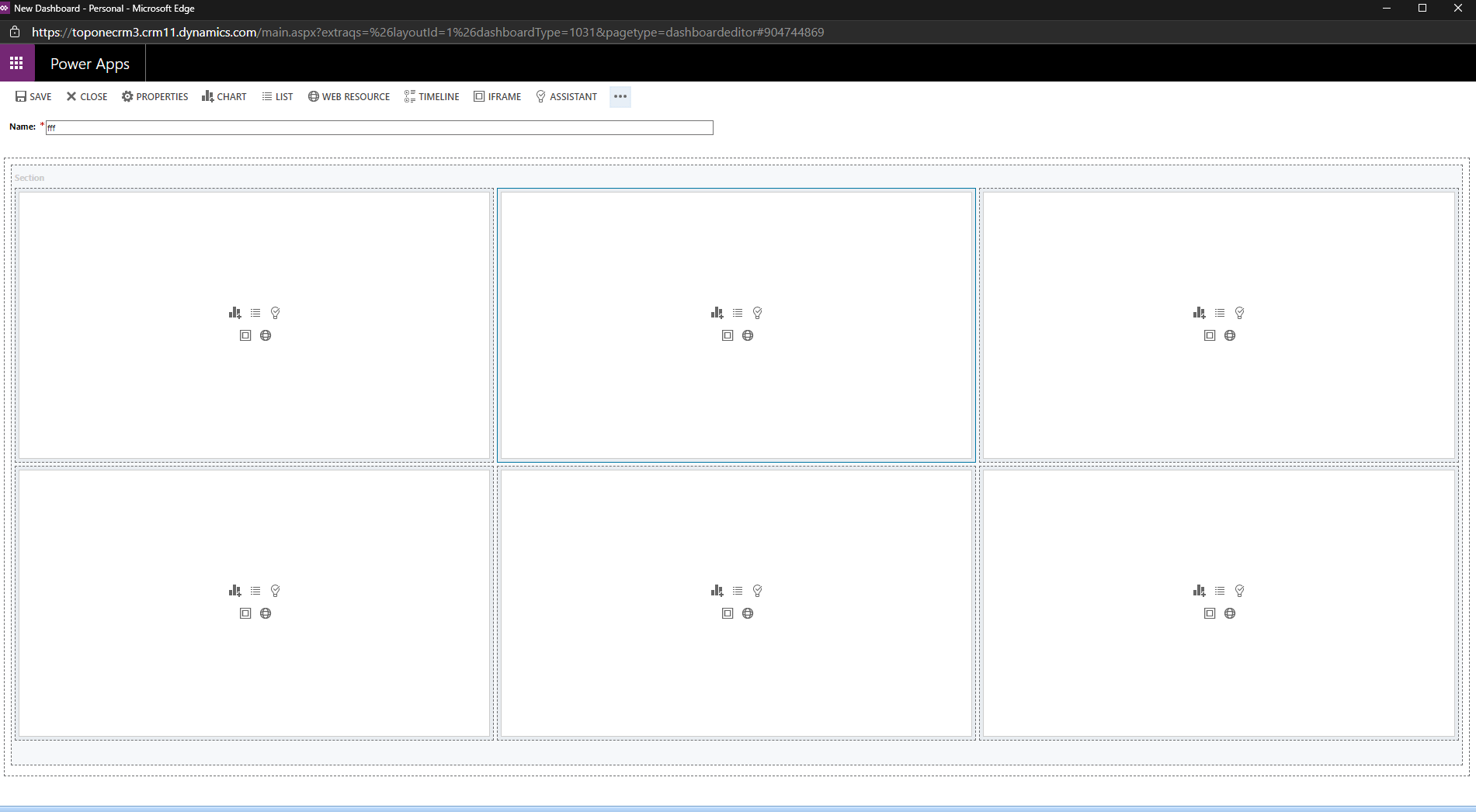Add a TIMELINE component from the toolbar

click(x=432, y=96)
